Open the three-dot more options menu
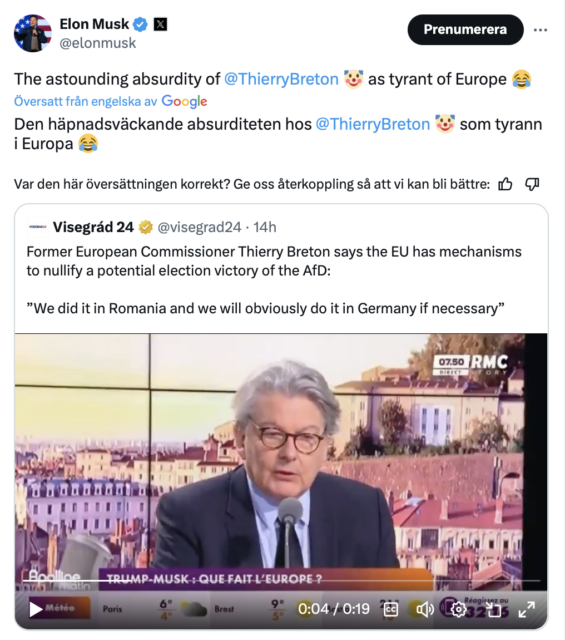Image resolution: width=565 pixels, height=640 pixels. (x=540, y=30)
